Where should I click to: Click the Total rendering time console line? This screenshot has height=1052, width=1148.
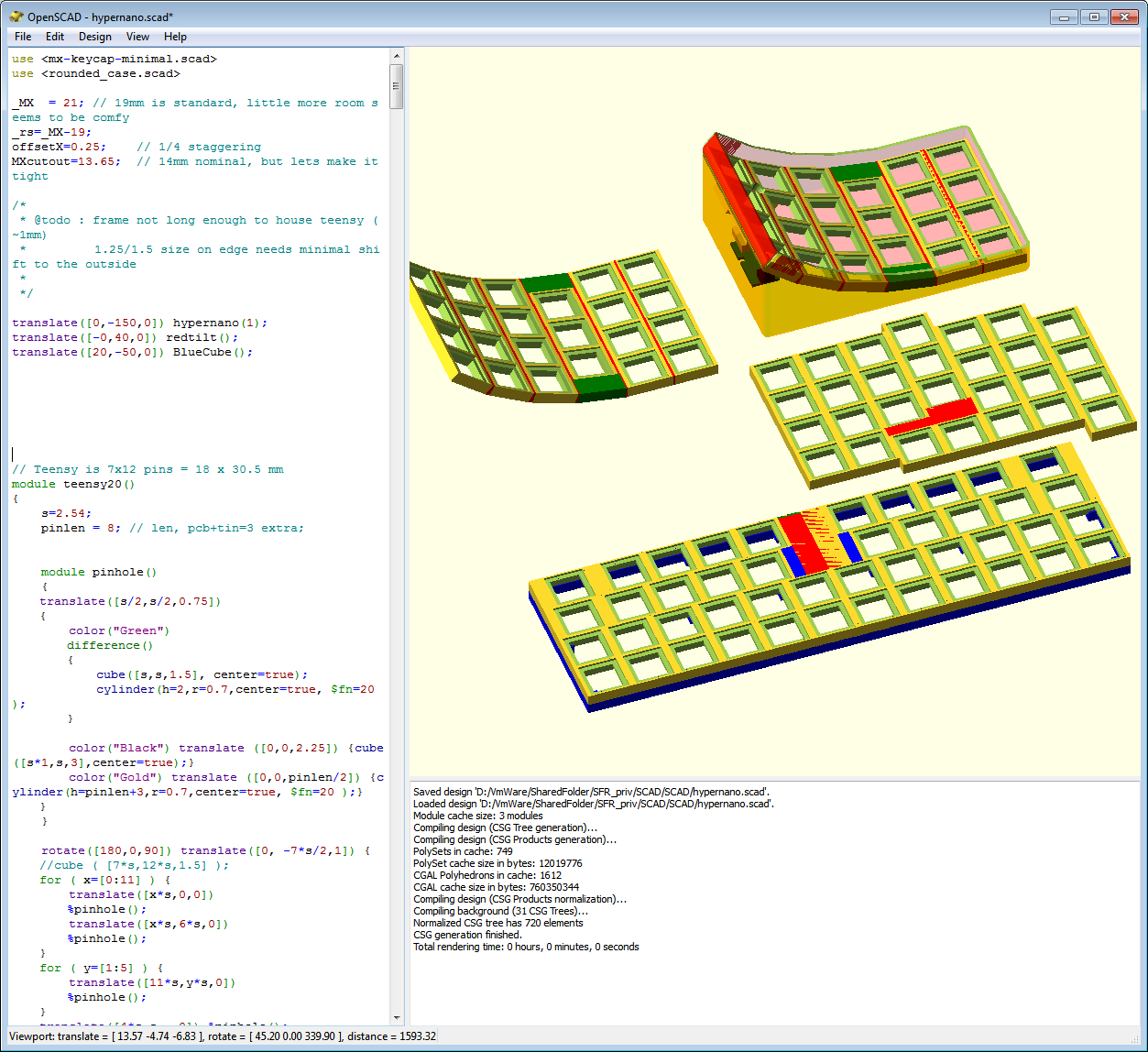[526, 947]
